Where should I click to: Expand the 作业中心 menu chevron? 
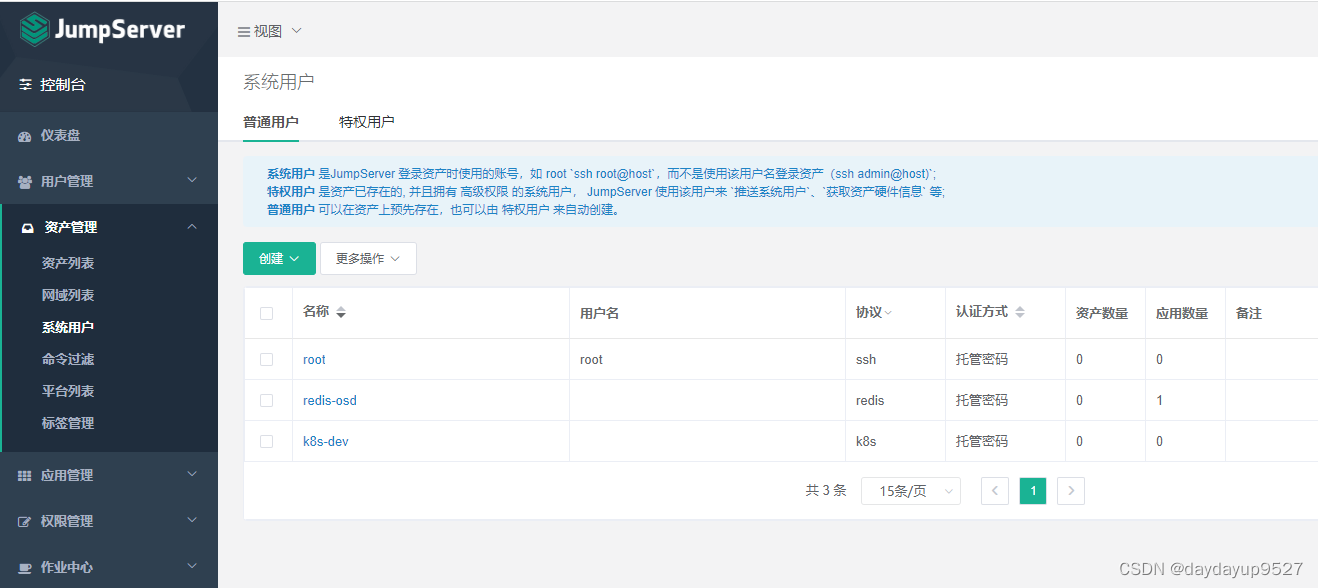tap(193, 567)
